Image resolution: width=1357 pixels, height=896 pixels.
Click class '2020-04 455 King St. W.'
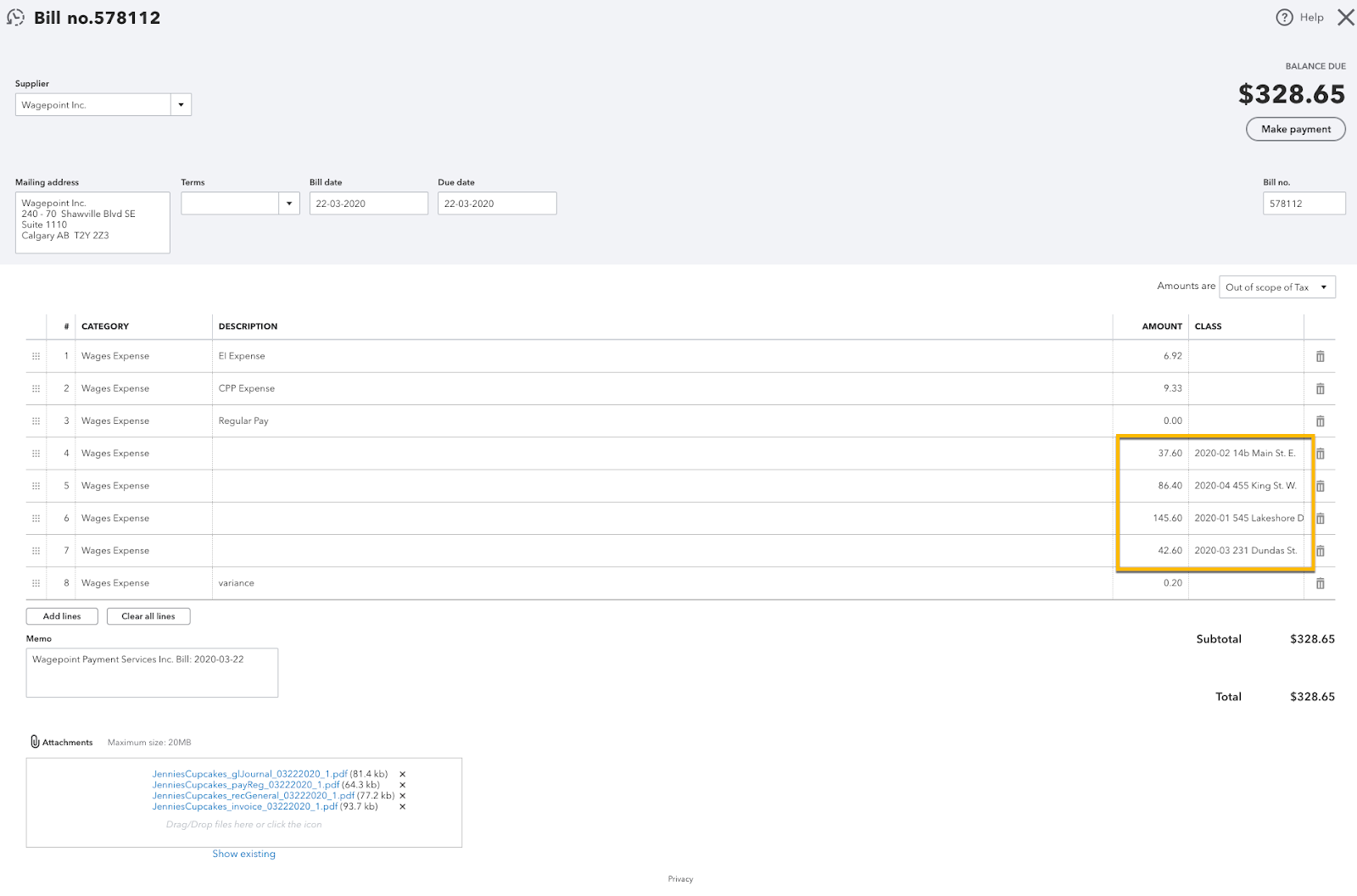click(x=1245, y=486)
